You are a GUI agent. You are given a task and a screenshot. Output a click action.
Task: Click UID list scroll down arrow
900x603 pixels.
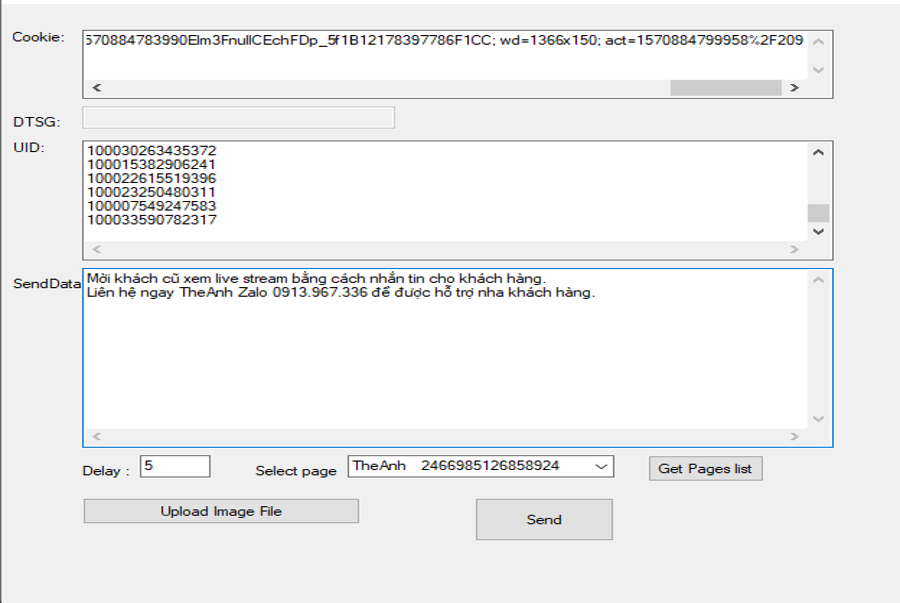819,232
